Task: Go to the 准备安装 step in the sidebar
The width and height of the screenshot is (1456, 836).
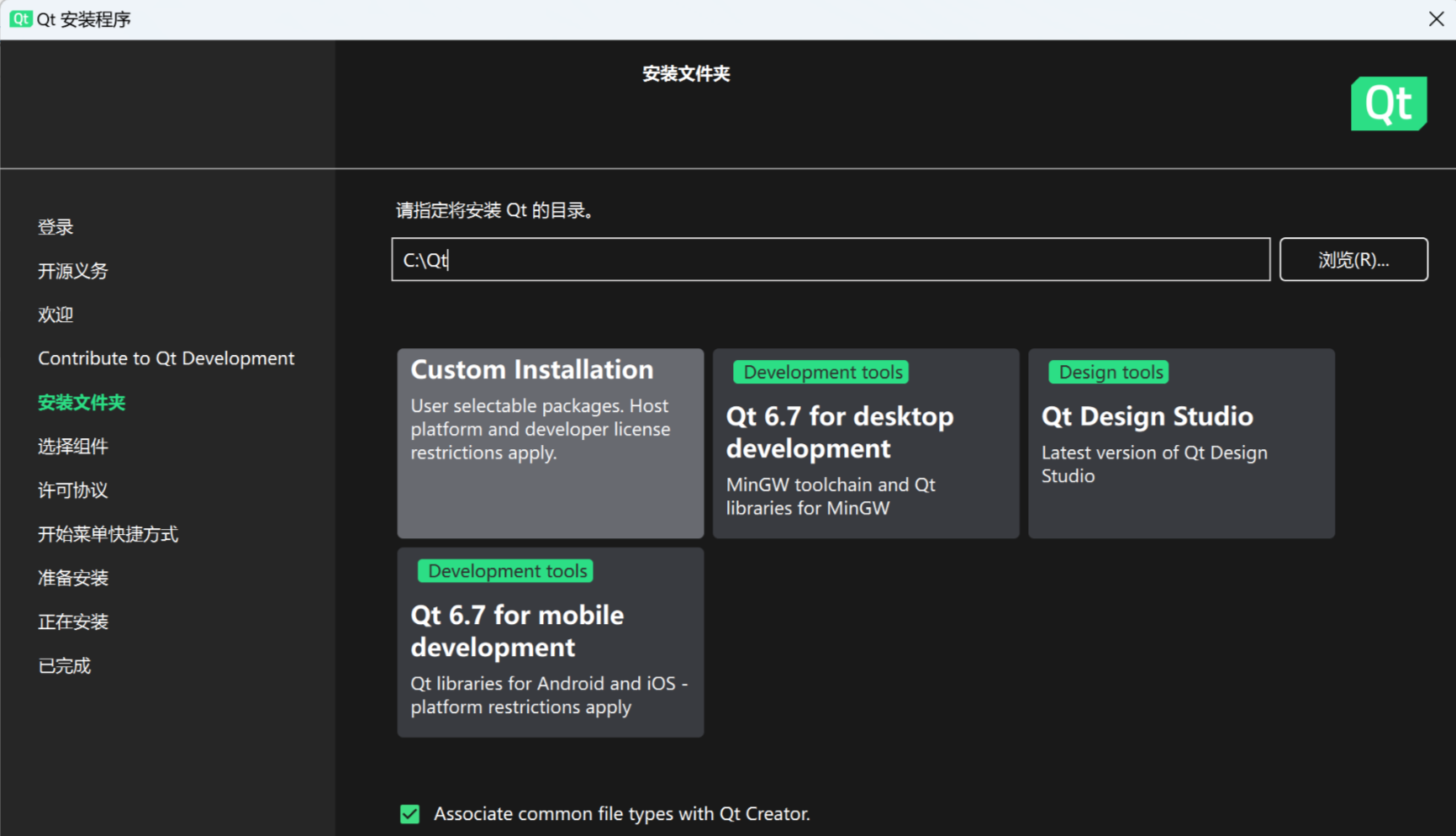Action: 73,578
